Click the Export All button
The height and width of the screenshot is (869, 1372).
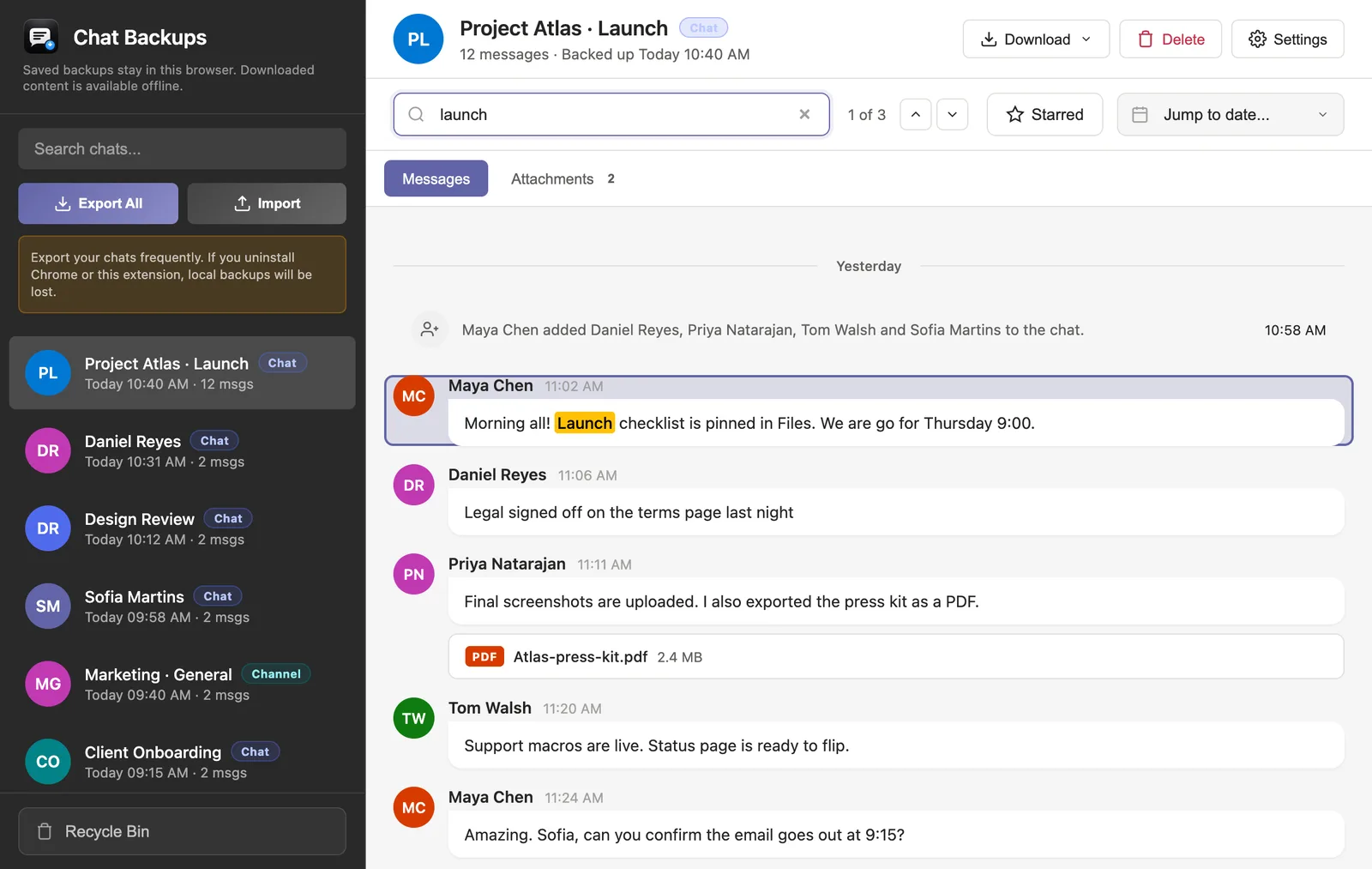click(x=99, y=203)
